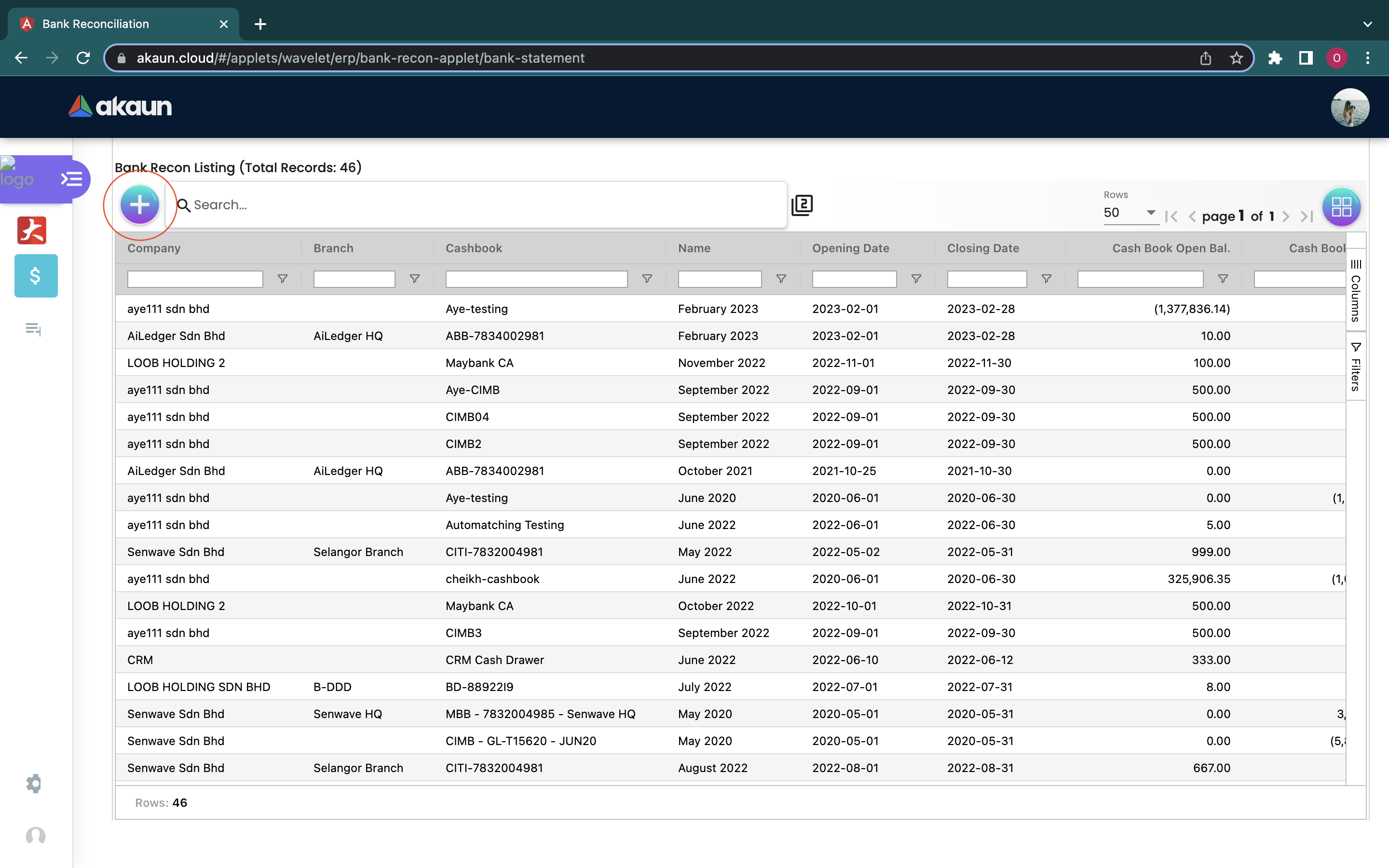
Task: Open the grid apps launcher icon
Action: (x=1341, y=207)
